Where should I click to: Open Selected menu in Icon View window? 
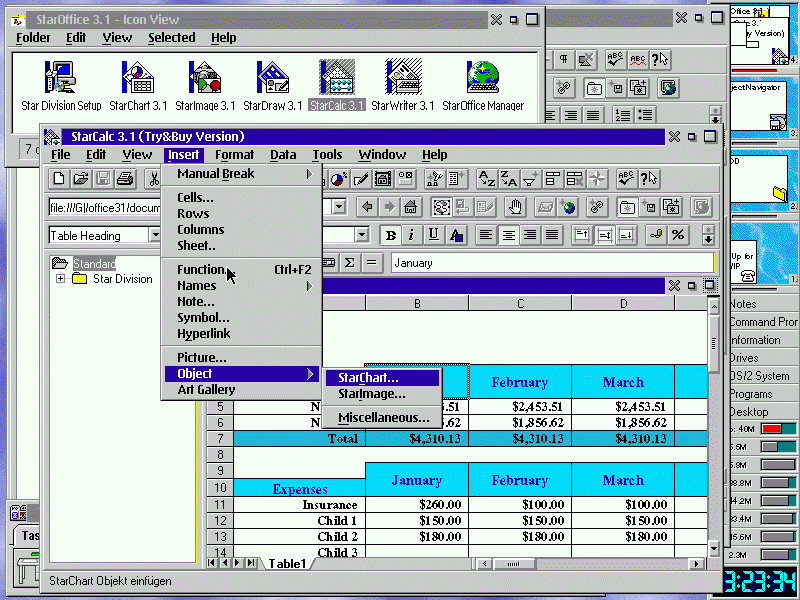tap(172, 38)
